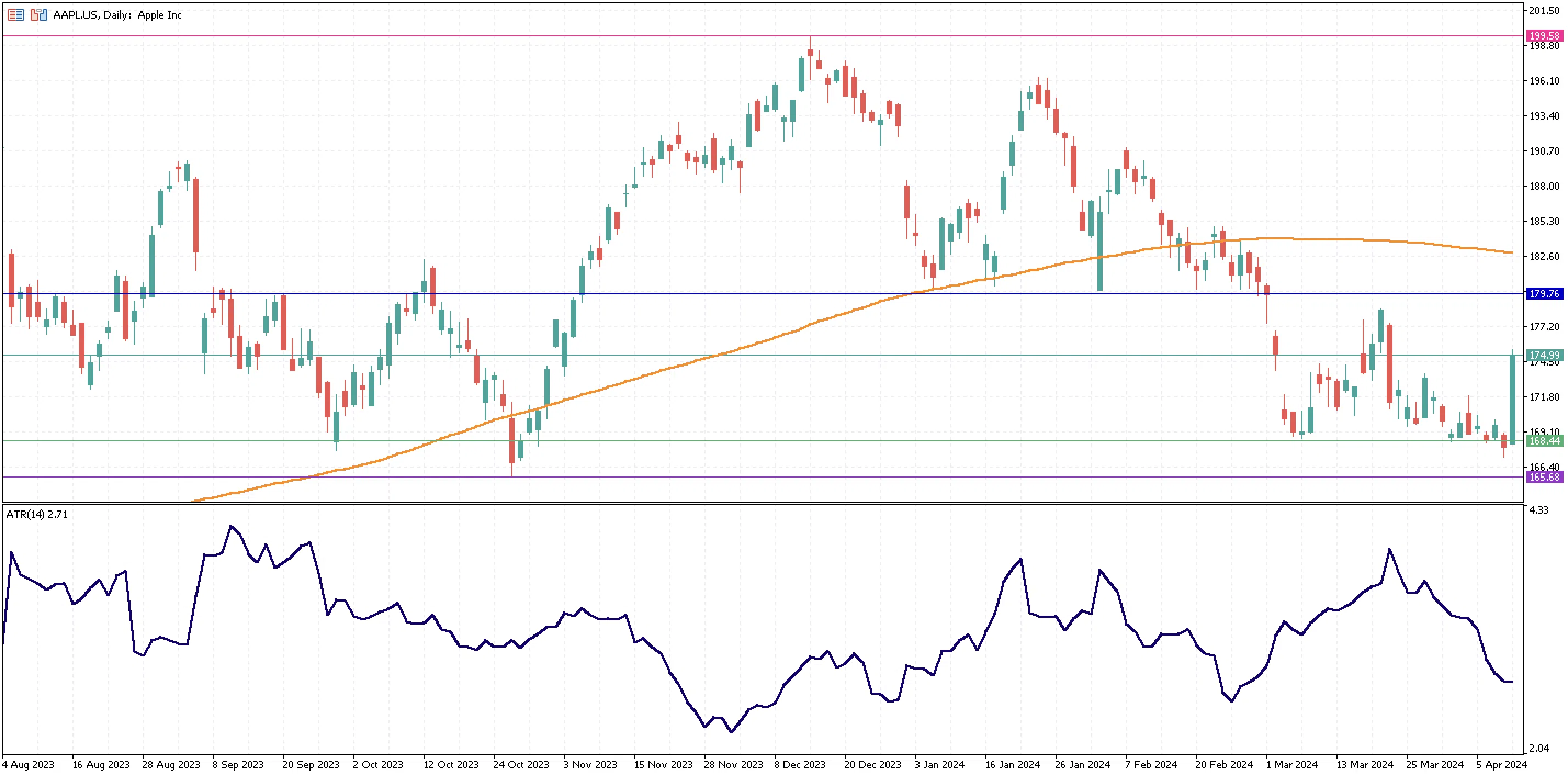Image resolution: width=1568 pixels, height=775 pixels.
Task: Click the green 168.44 price label
Action: tap(1544, 441)
